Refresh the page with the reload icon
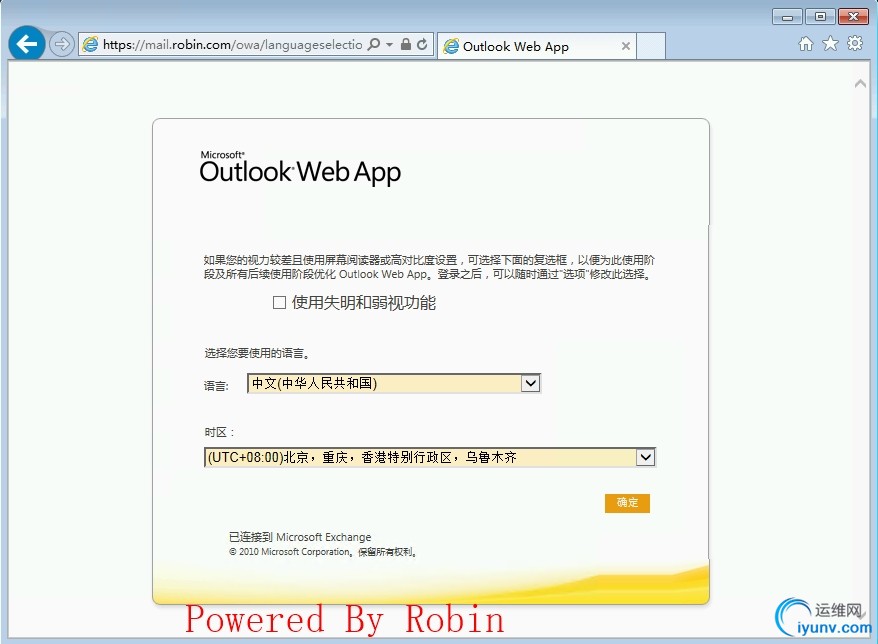The height and width of the screenshot is (644, 878). [x=422, y=44]
